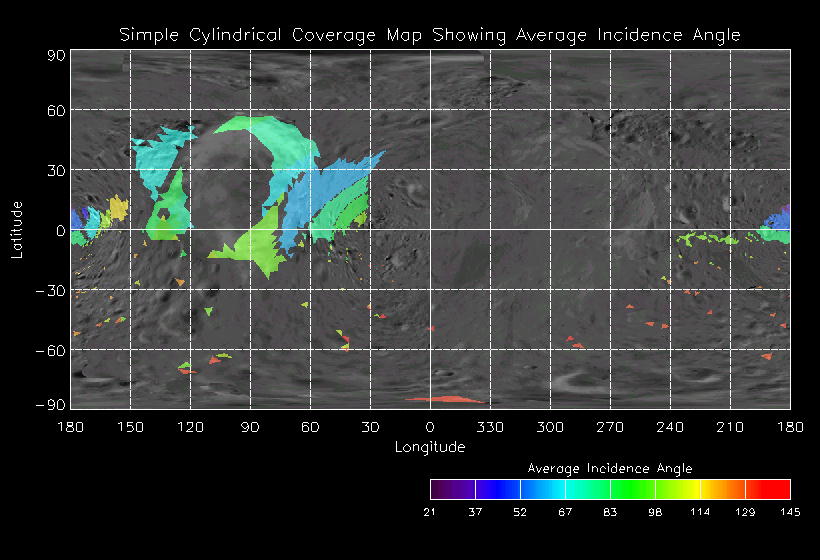Pick the green colorbar segment between 83 and 98
820x560 pixels.
pyautogui.click(x=632, y=489)
